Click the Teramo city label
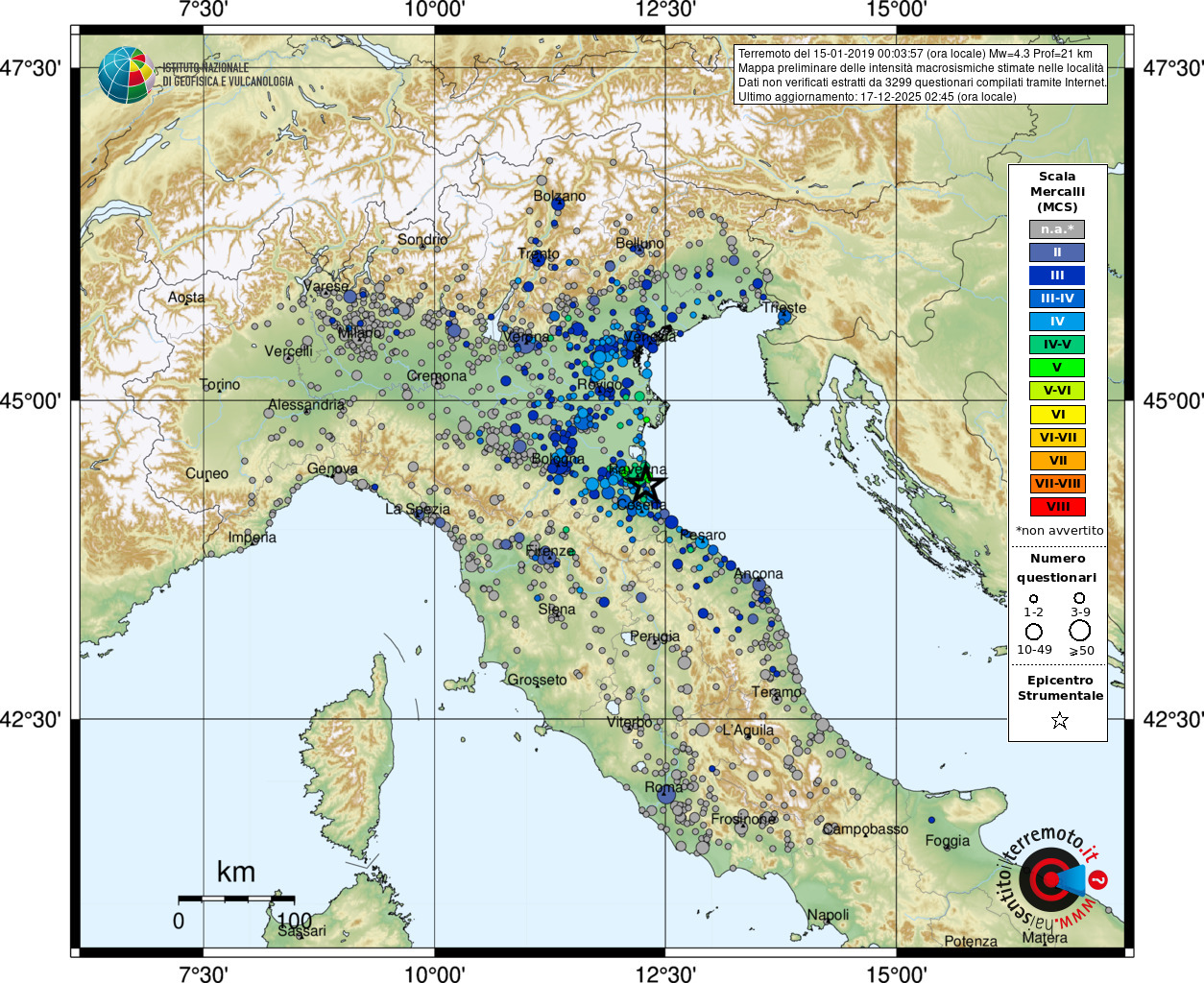 777,691
